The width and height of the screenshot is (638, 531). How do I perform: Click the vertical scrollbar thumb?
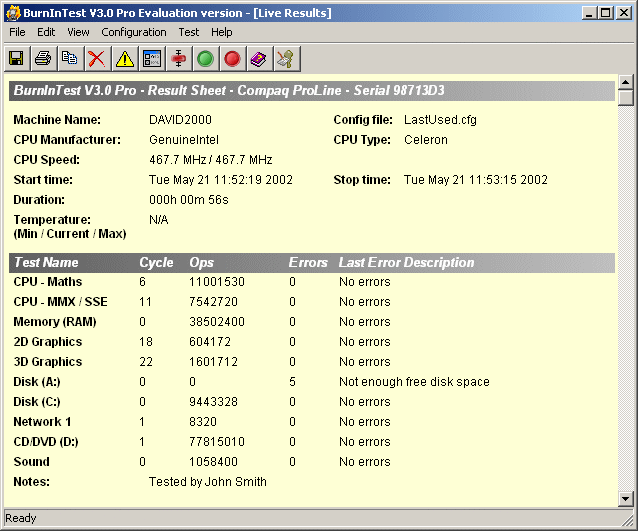tap(625, 98)
